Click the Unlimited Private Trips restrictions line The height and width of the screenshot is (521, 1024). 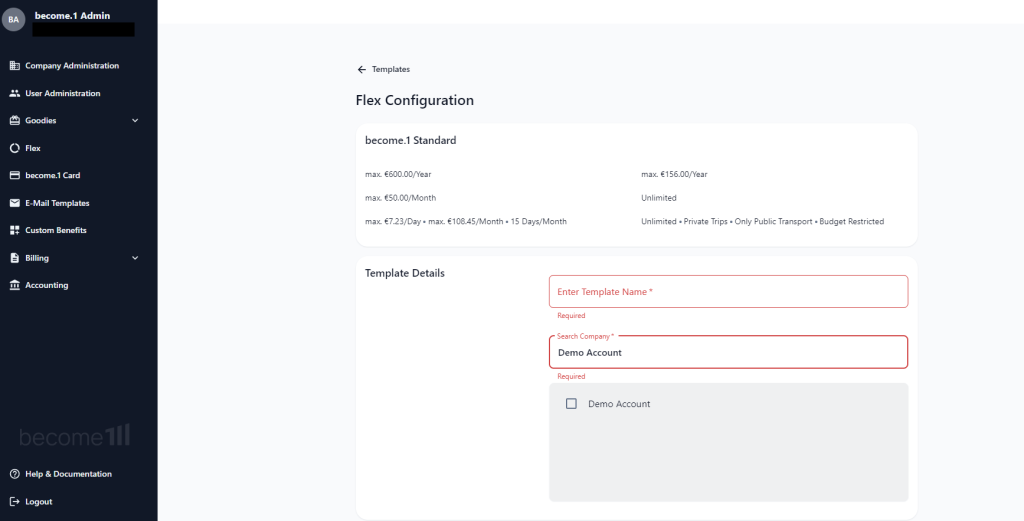(x=763, y=221)
